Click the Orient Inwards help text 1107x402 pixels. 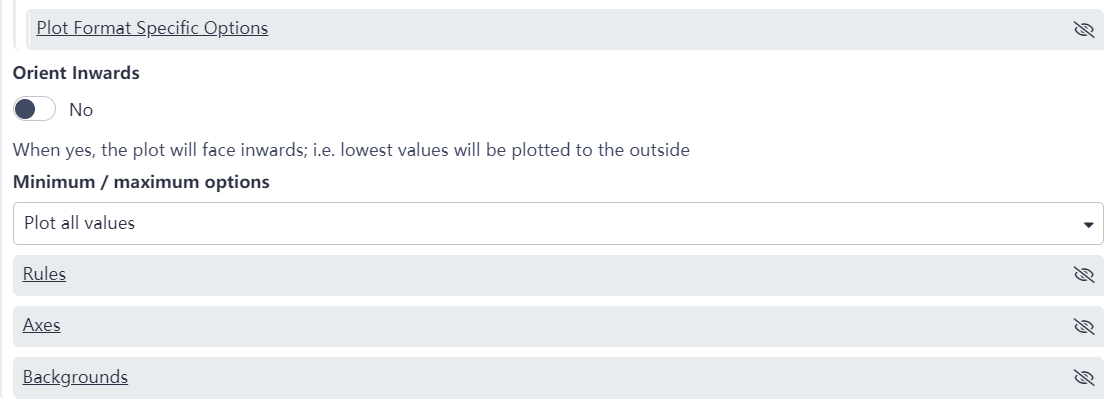coord(351,151)
